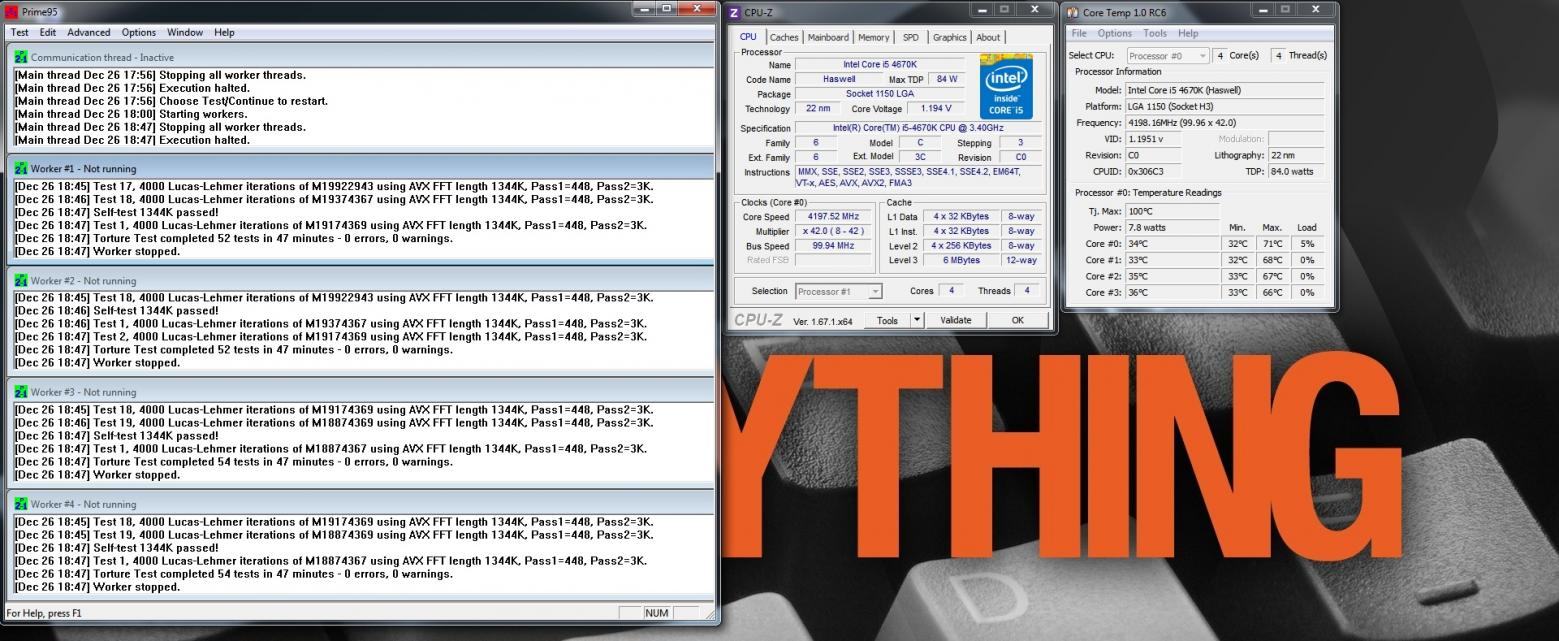Click the "Choose Test/Continue to restart." log line

coord(171,101)
